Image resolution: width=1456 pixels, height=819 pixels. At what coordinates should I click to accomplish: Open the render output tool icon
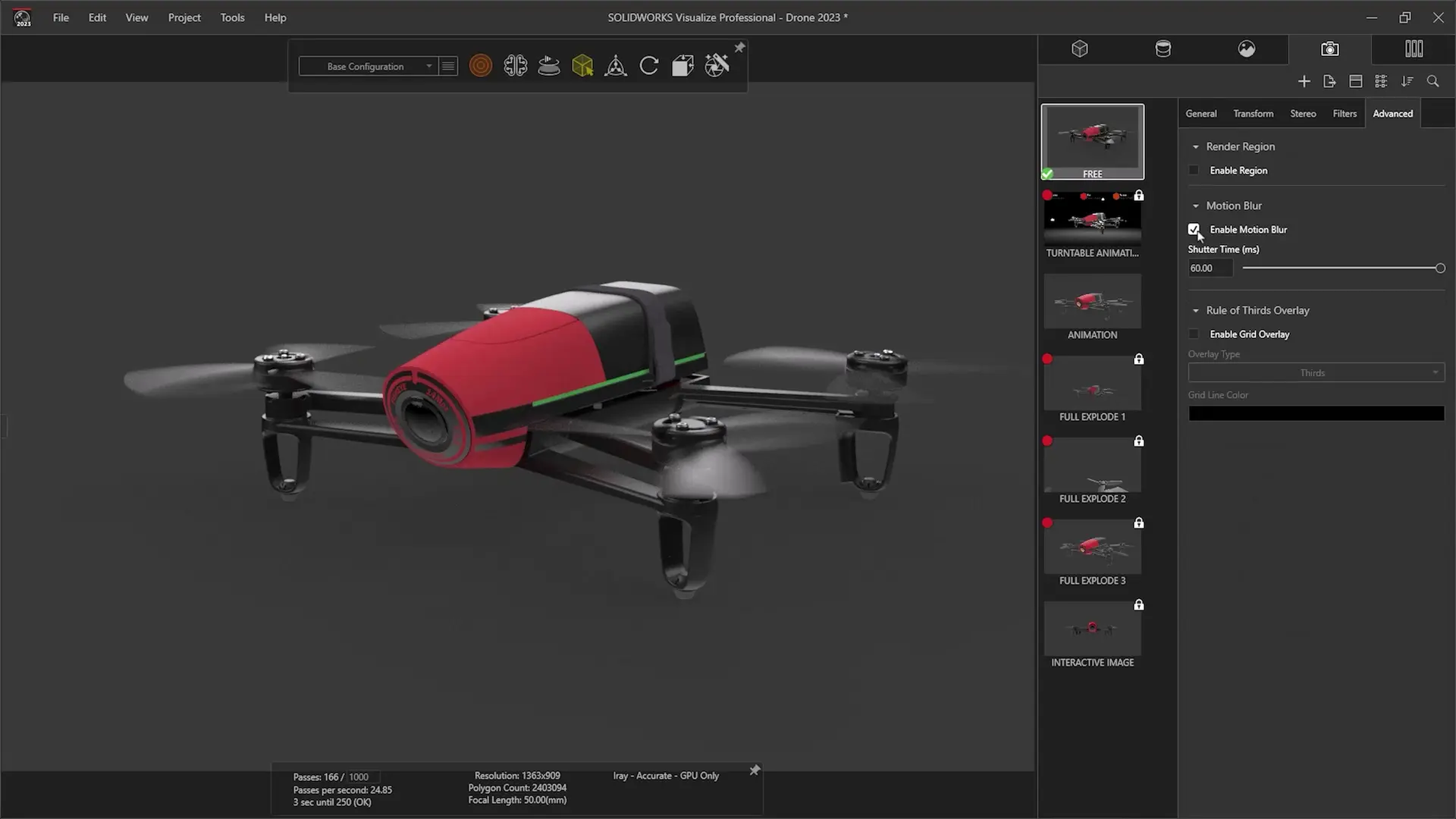pos(716,65)
